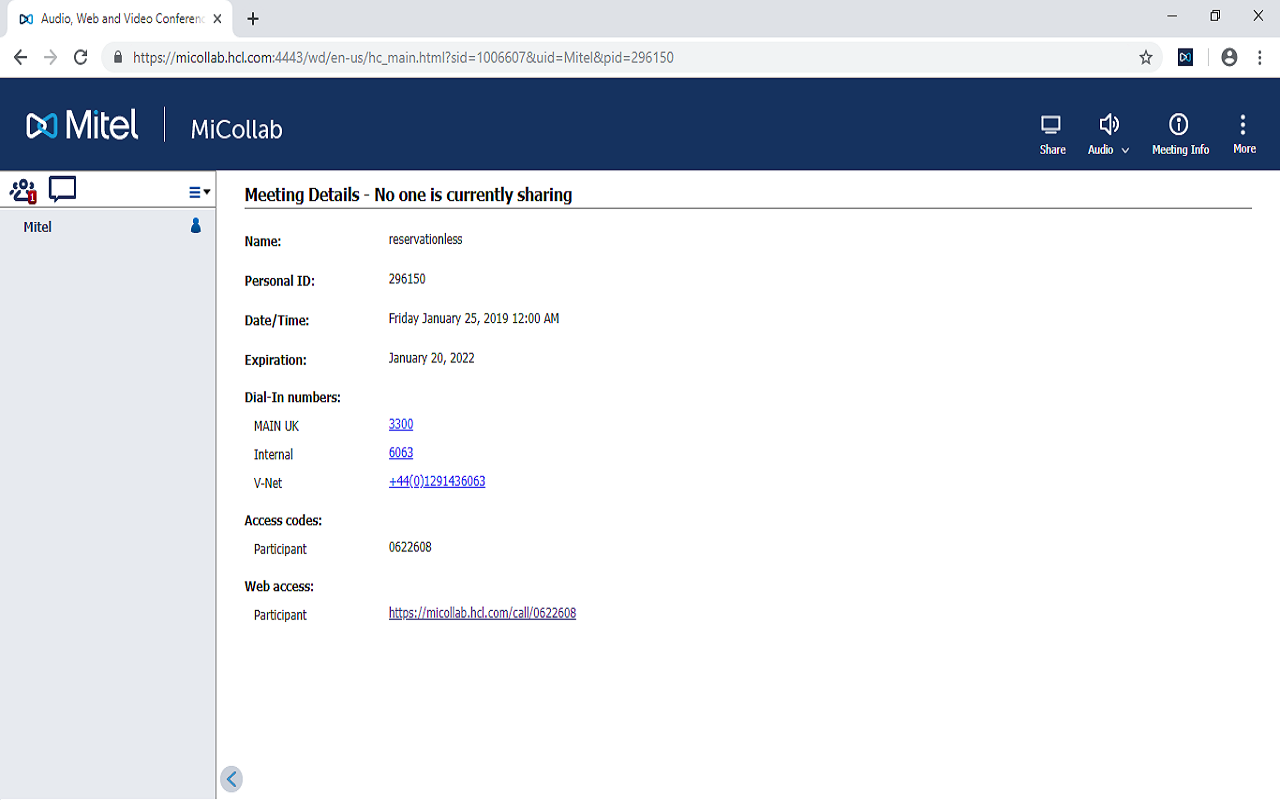Image resolution: width=1280 pixels, height=800 pixels.
Task: Click the address bar URL
Action: [403, 58]
